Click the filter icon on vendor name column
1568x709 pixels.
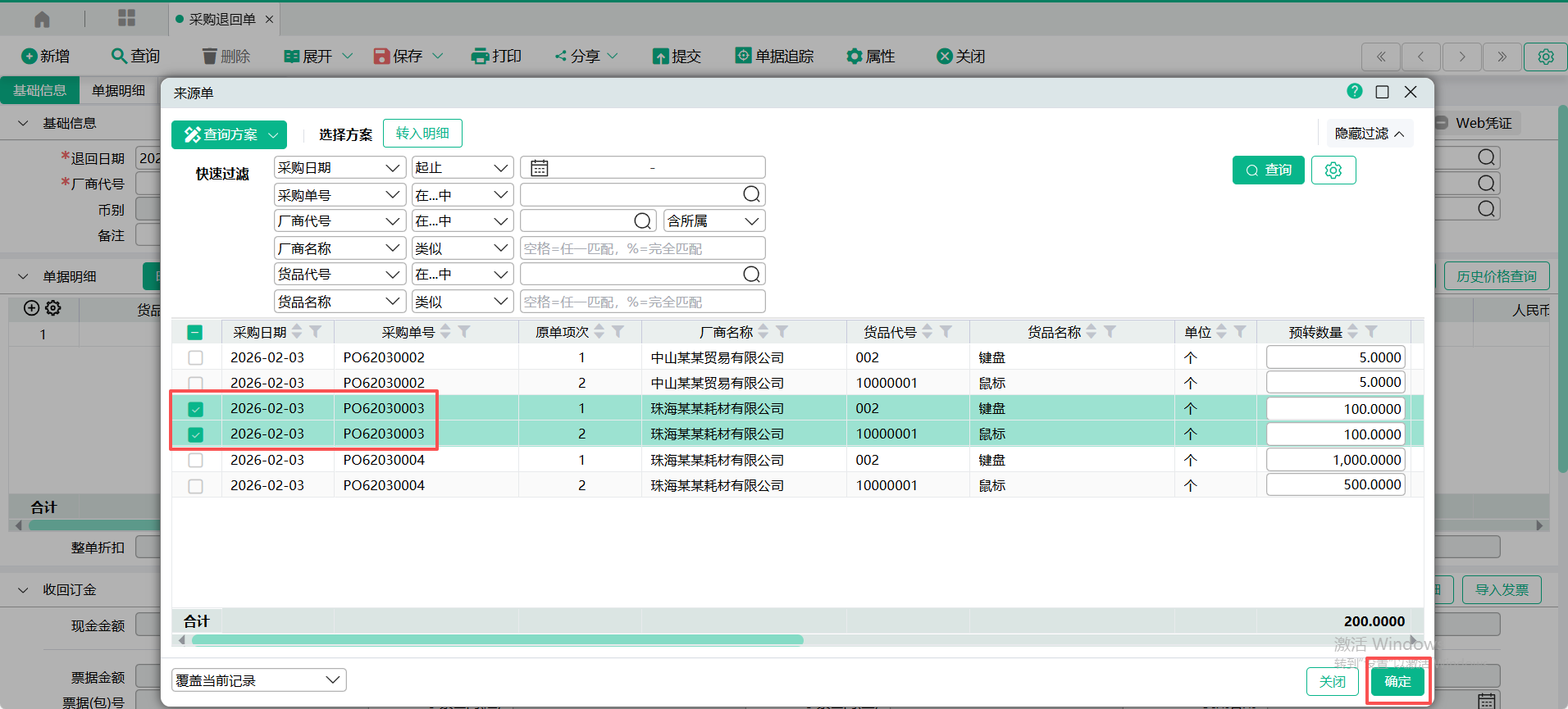tap(782, 332)
